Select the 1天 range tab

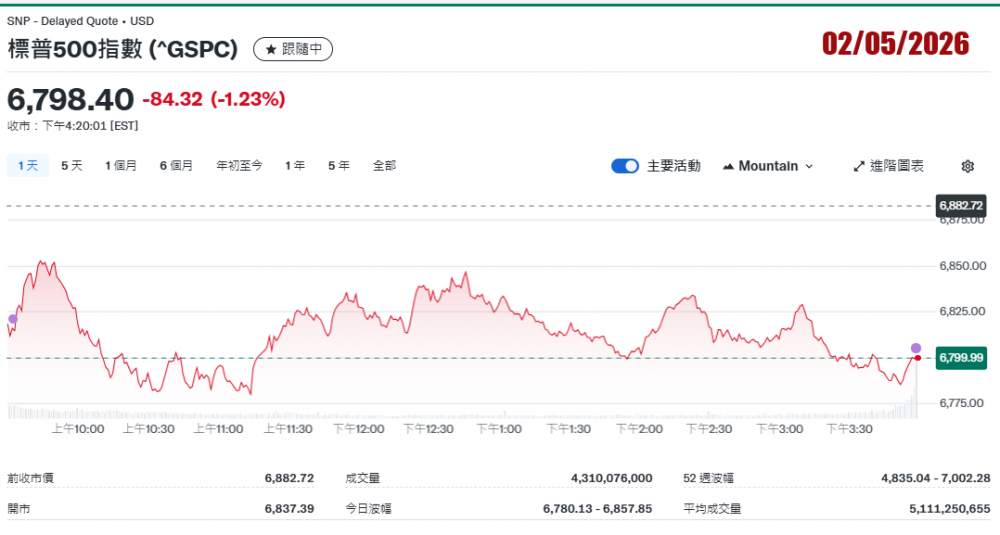point(28,166)
